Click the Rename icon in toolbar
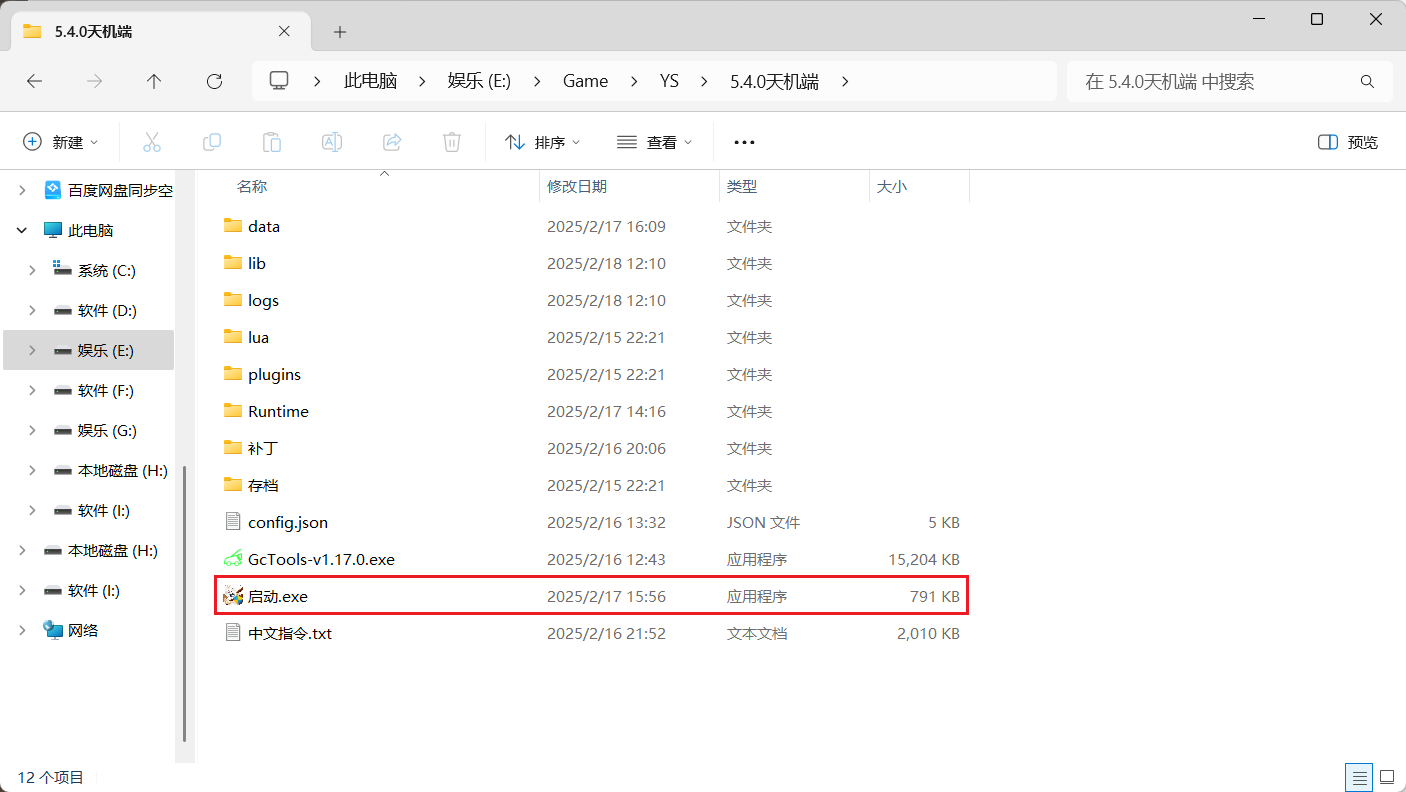 tap(332, 142)
